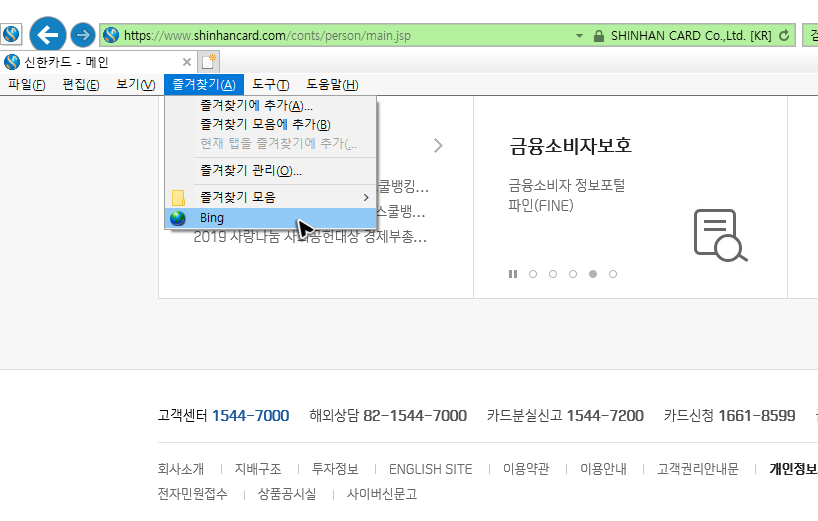Viewport: 818px width, 521px height.
Task: Open the 2019 사랑나눔 사회공헌대상 news item
Action: tap(310, 237)
